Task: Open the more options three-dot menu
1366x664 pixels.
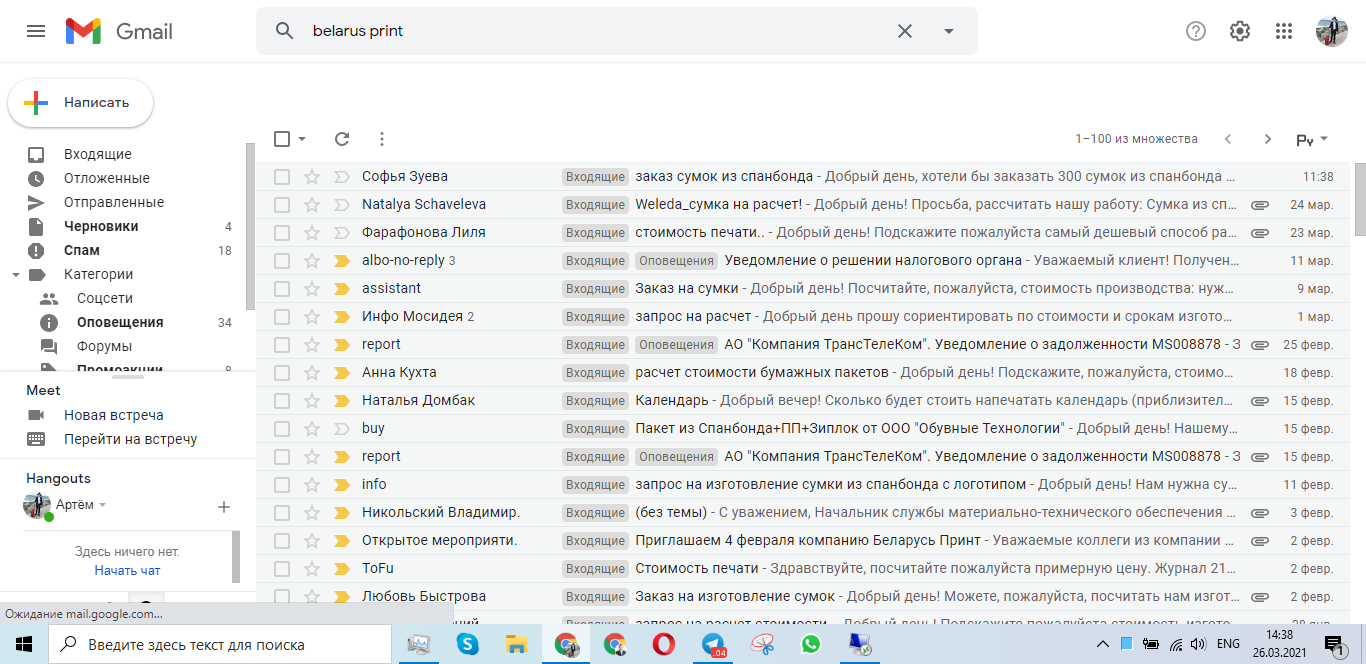Action: click(x=382, y=139)
